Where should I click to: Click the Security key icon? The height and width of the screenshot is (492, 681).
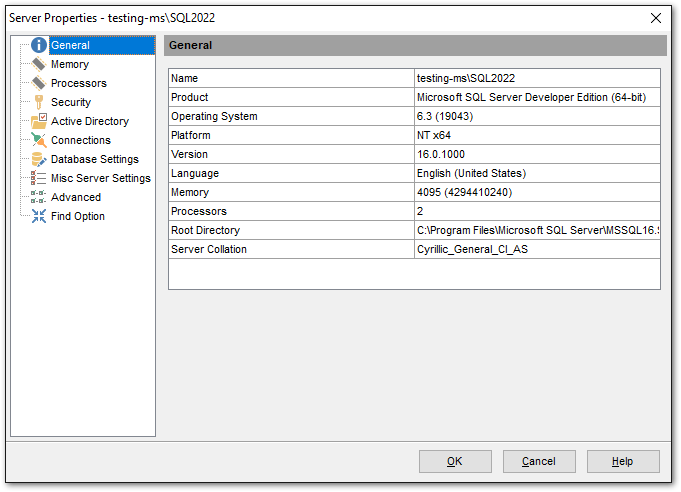tap(39, 102)
